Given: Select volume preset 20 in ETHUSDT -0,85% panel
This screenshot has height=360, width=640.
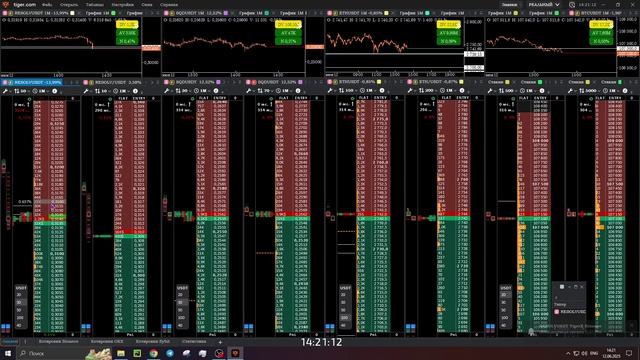Looking at the screenshot, I should [x=344, y=295].
